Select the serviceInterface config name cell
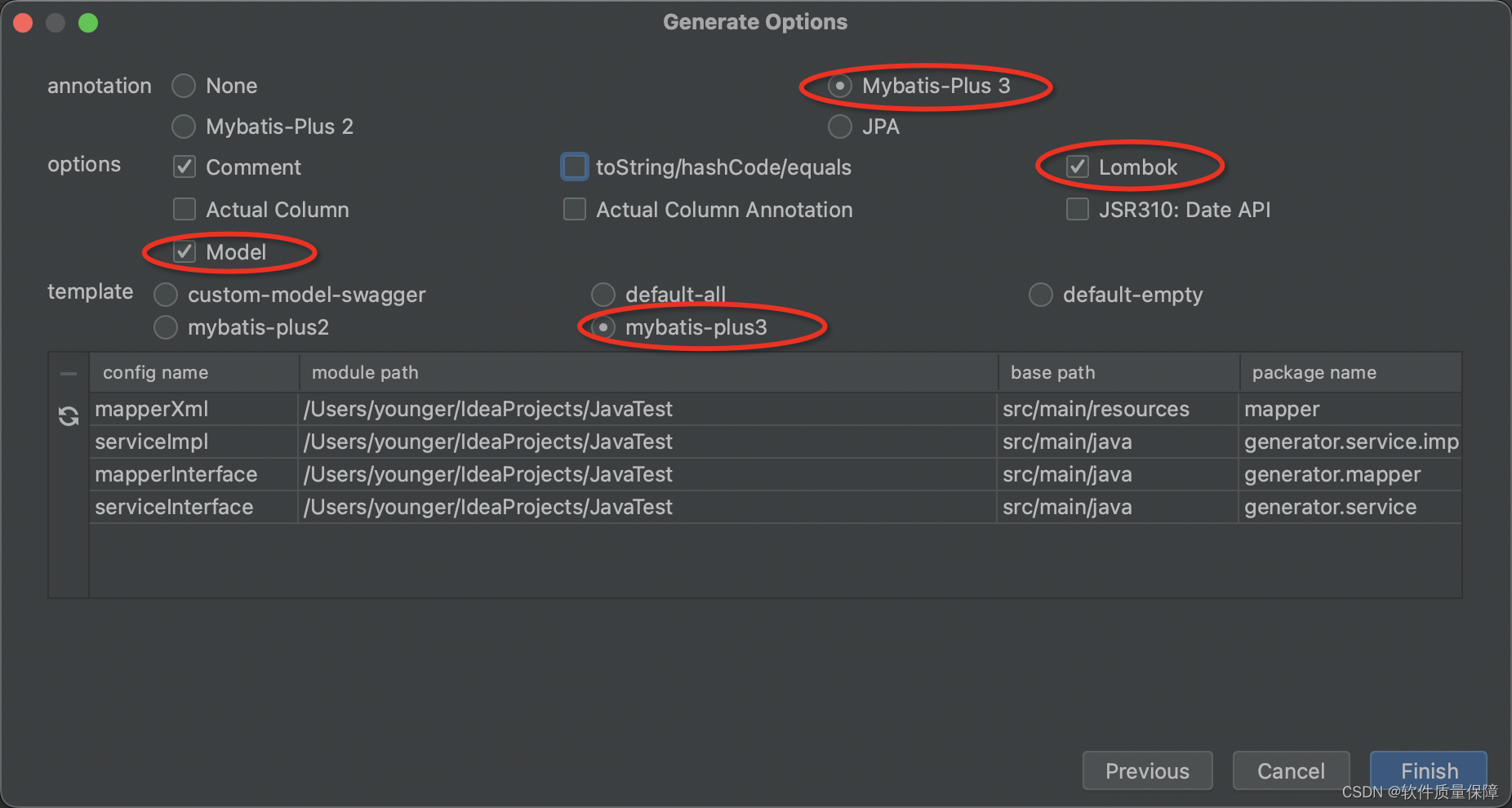The image size is (1512, 808). [194, 507]
